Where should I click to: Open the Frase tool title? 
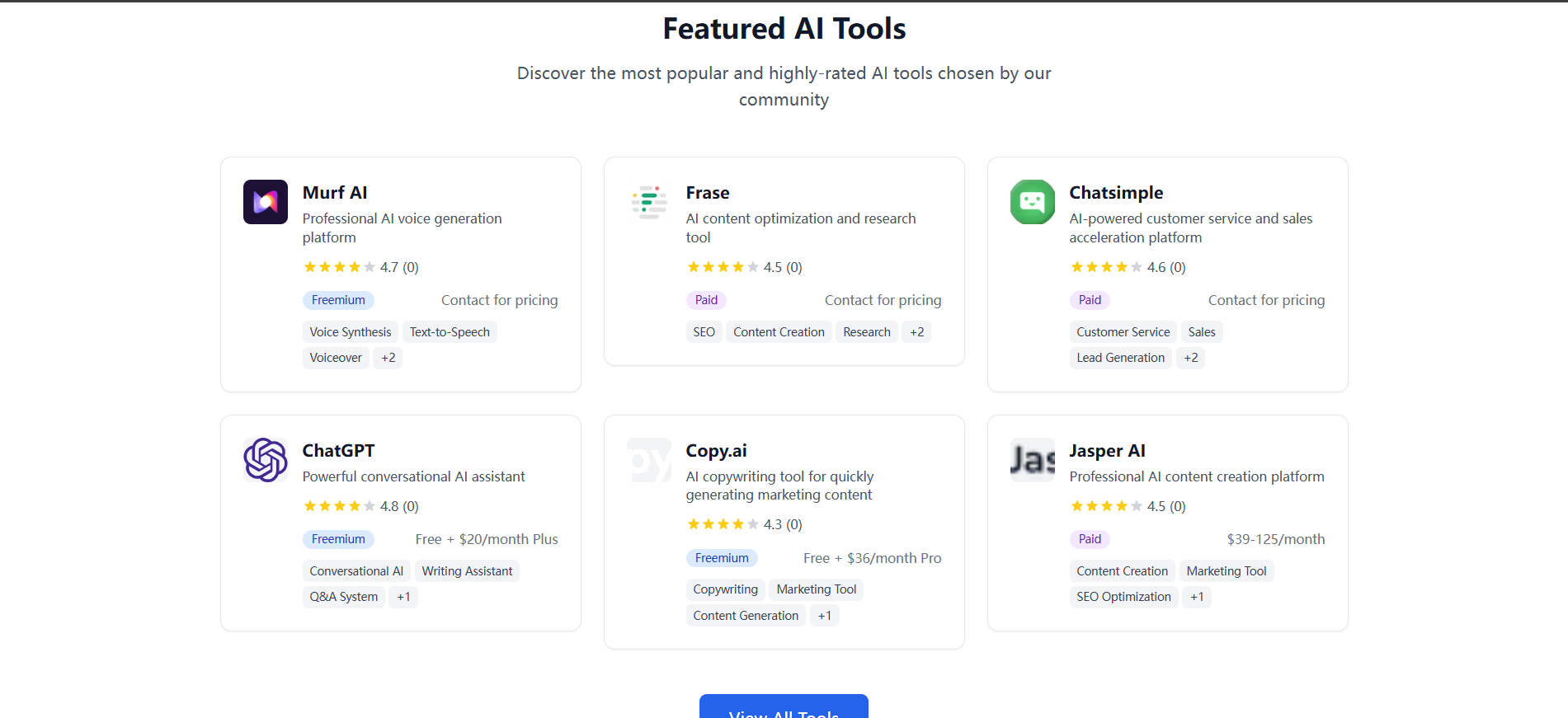(x=708, y=193)
